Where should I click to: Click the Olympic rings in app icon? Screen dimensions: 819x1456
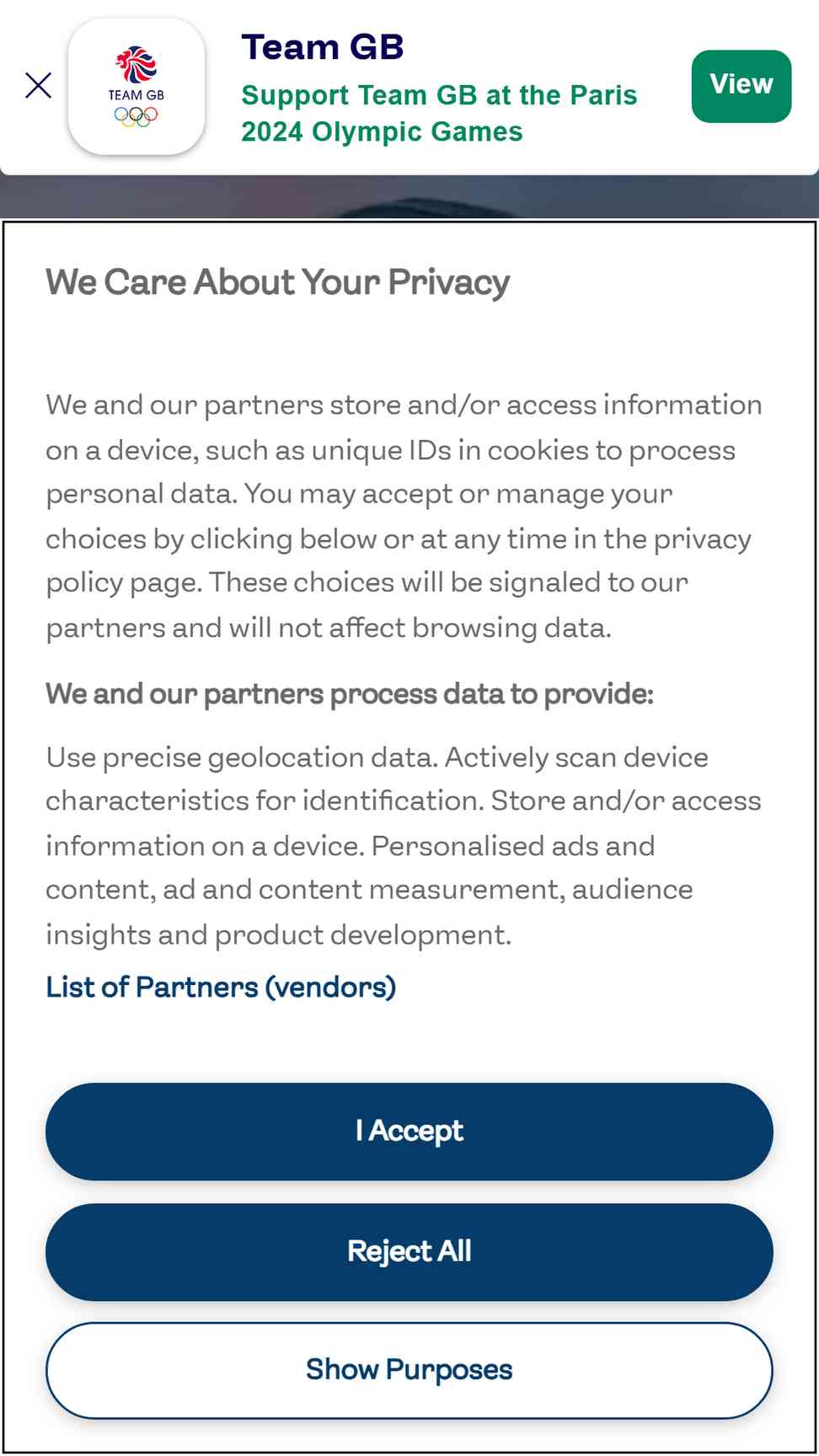tap(136, 116)
